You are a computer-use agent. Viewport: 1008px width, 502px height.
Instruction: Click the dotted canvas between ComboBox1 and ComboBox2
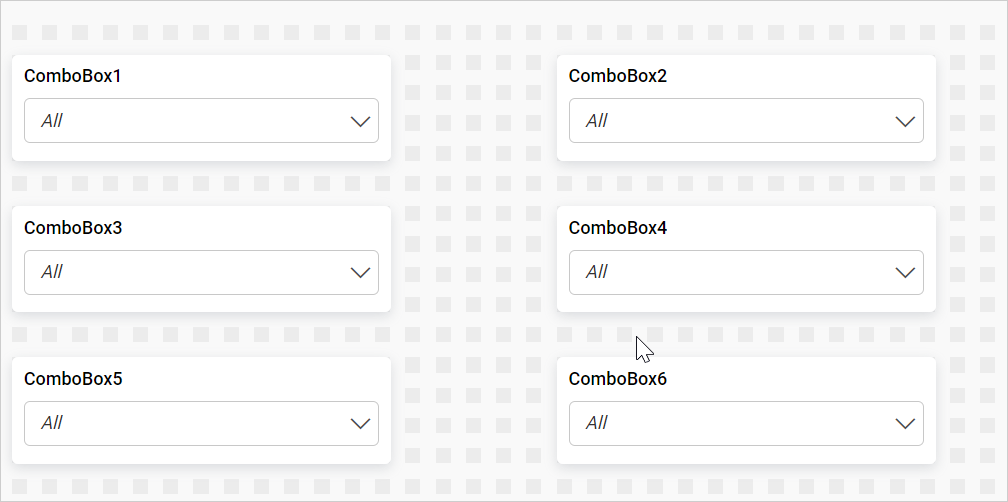tap(473, 108)
